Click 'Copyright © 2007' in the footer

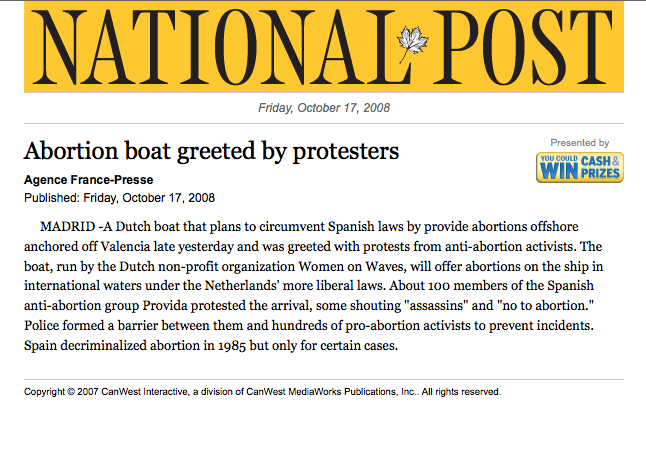pos(62,392)
